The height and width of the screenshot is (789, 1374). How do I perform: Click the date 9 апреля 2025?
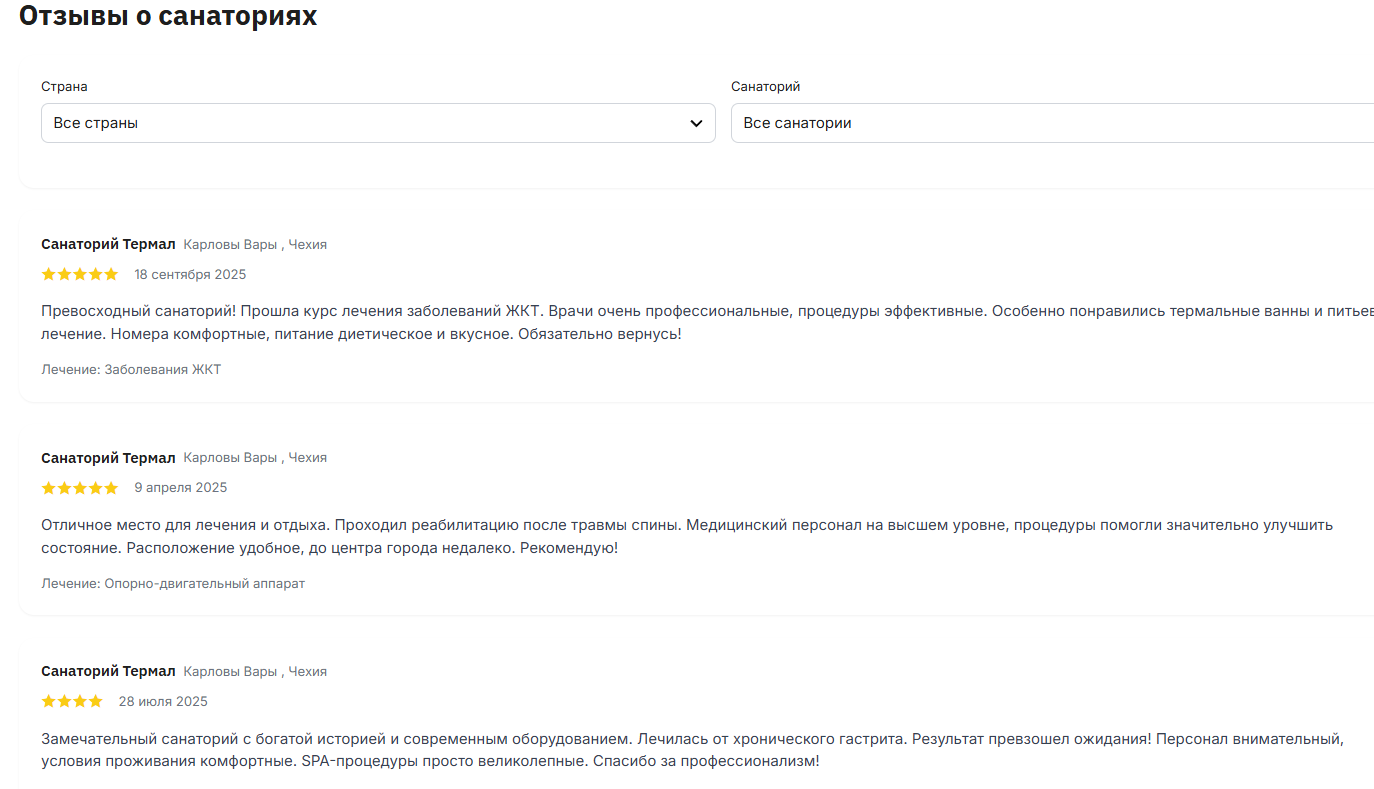(x=181, y=488)
